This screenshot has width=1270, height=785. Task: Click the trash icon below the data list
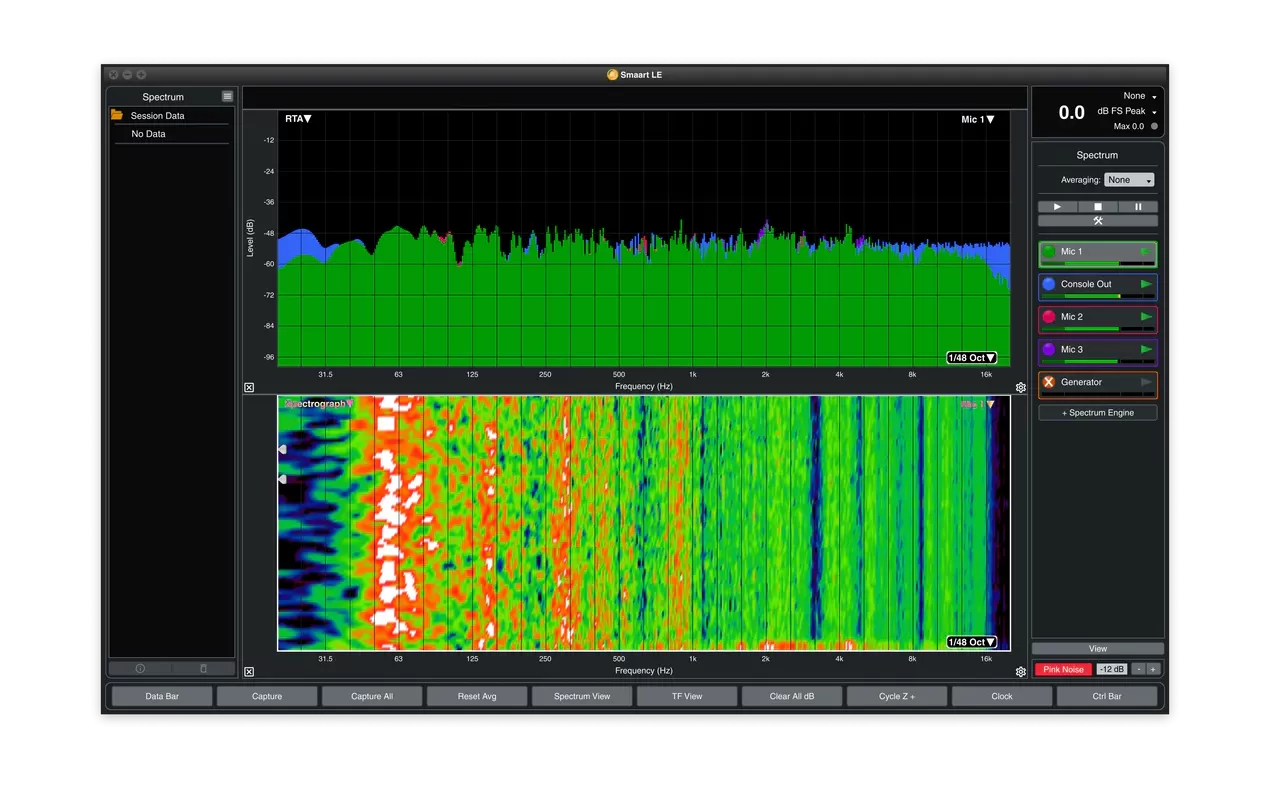coord(203,668)
